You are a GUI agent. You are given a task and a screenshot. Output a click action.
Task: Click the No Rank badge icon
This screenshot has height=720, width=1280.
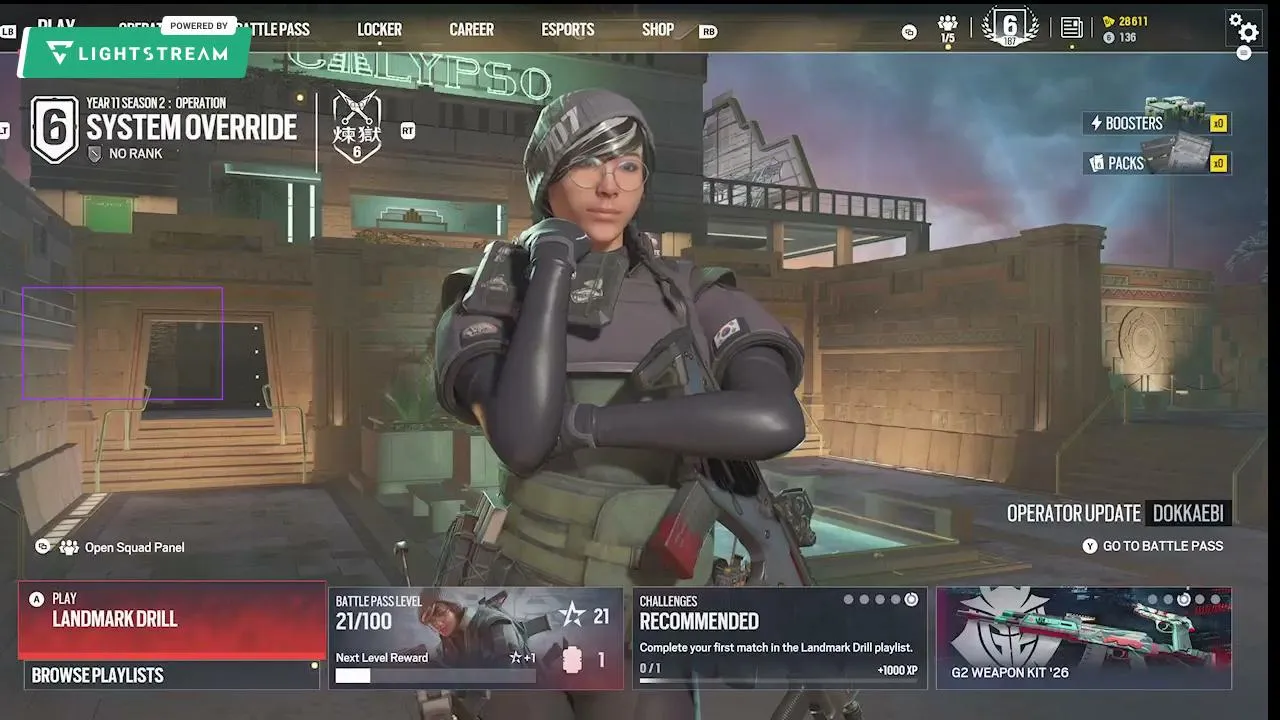95,153
